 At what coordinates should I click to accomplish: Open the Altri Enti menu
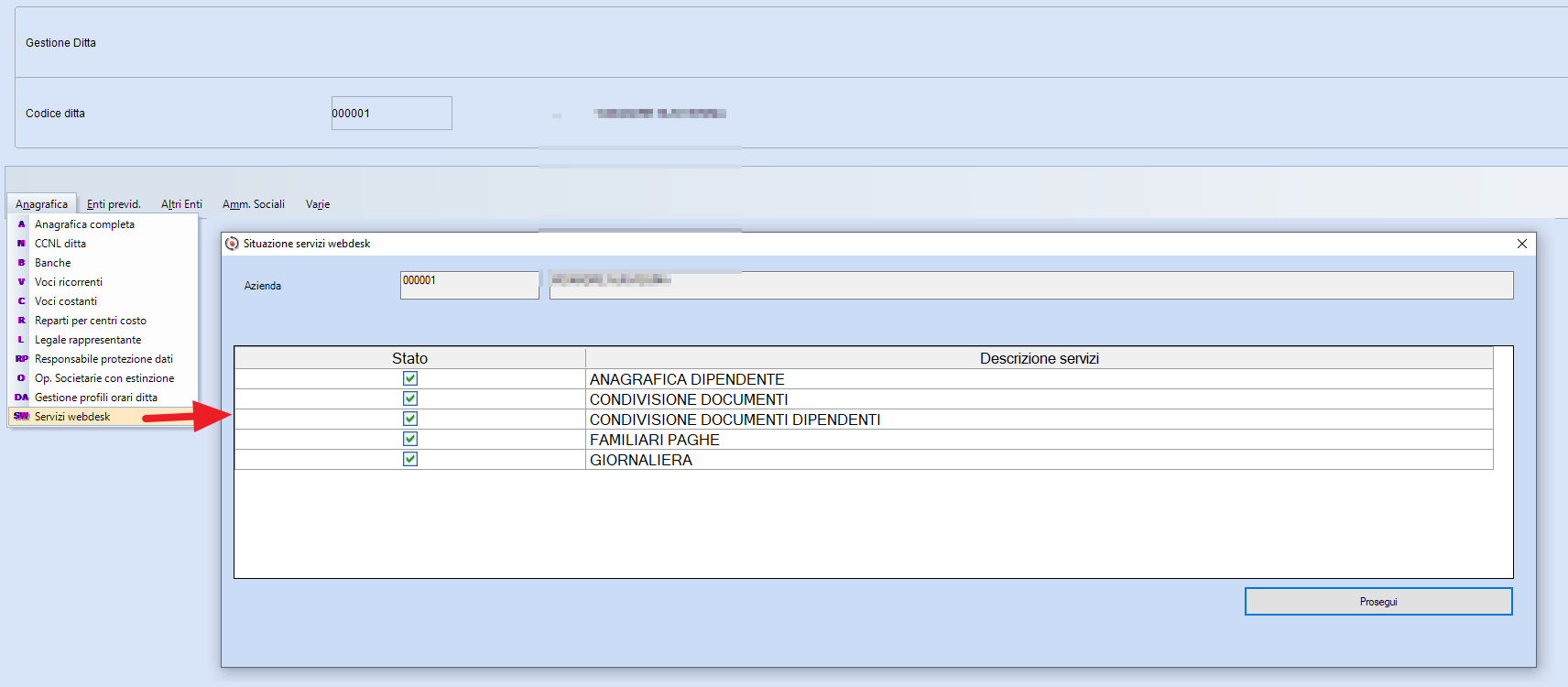coord(181,204)
